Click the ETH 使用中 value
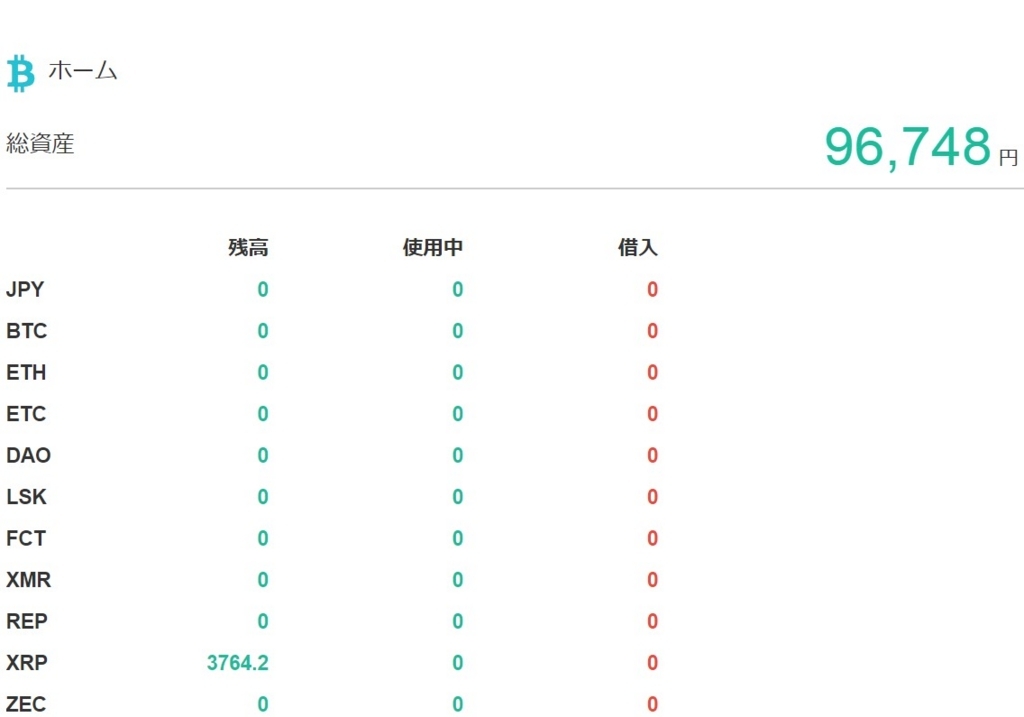1024x717 pixels. tap(458, 372)
